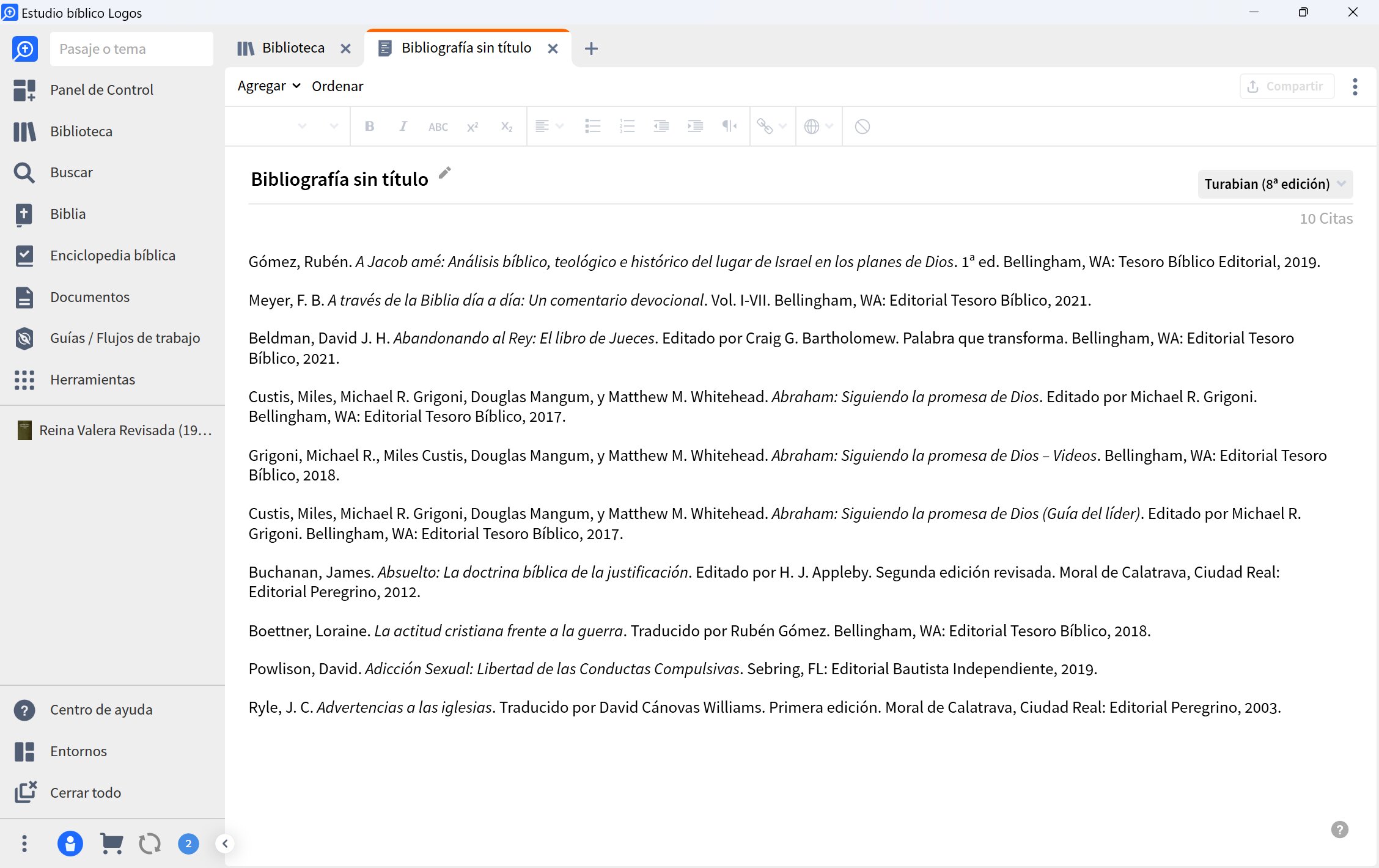The height and width of the screenshot is (868, 1379).
Task: Restore down the window
Action: (x=1303, y=12)
